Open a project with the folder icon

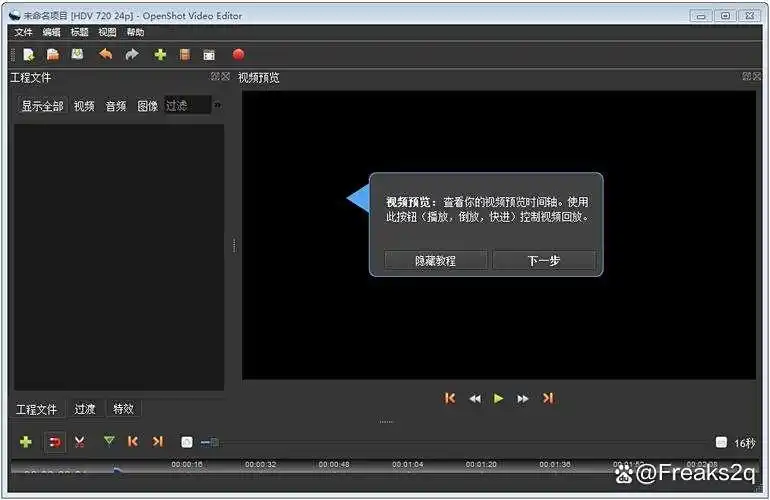click(53, 55)
